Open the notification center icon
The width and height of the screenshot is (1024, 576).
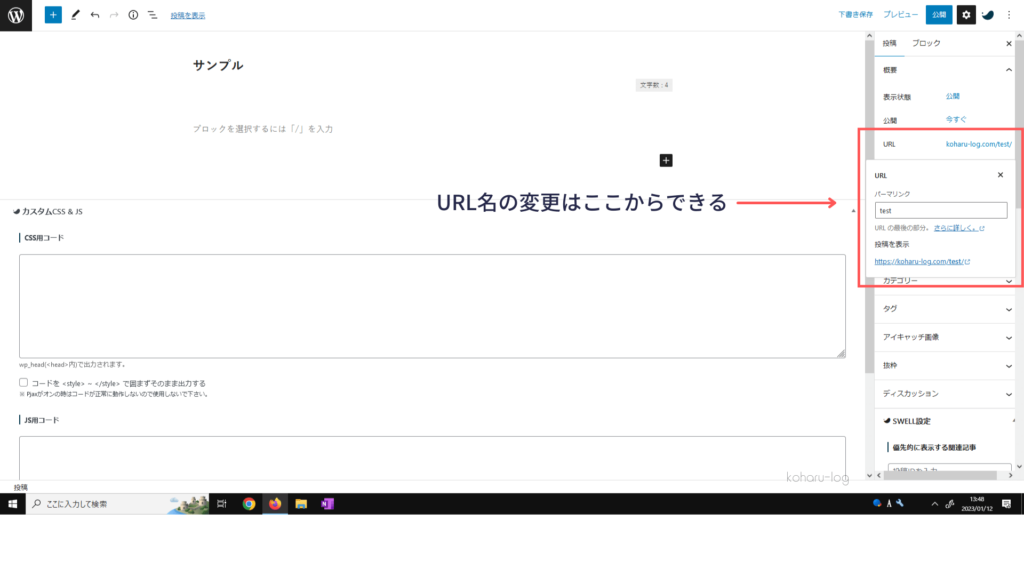click(1006, 504)
